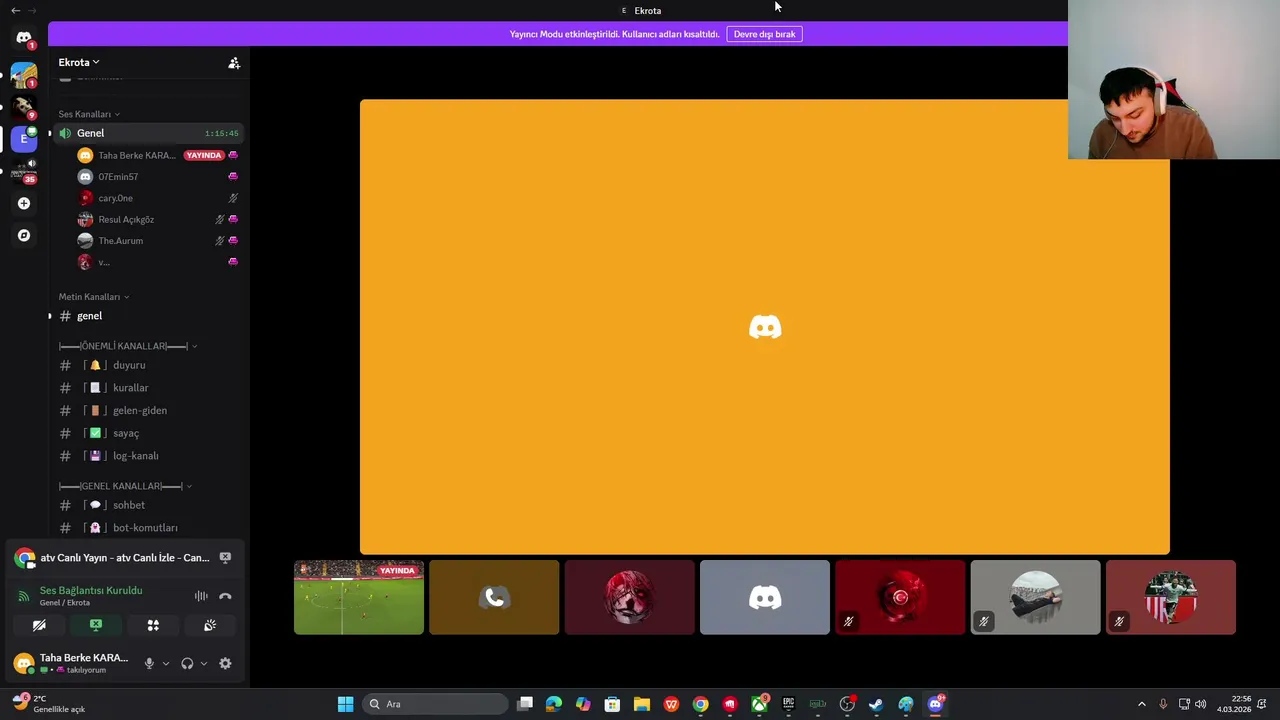Focus the large orange Discord video tile
Screen dimensions: 1280x720
(x=765, y=327)
